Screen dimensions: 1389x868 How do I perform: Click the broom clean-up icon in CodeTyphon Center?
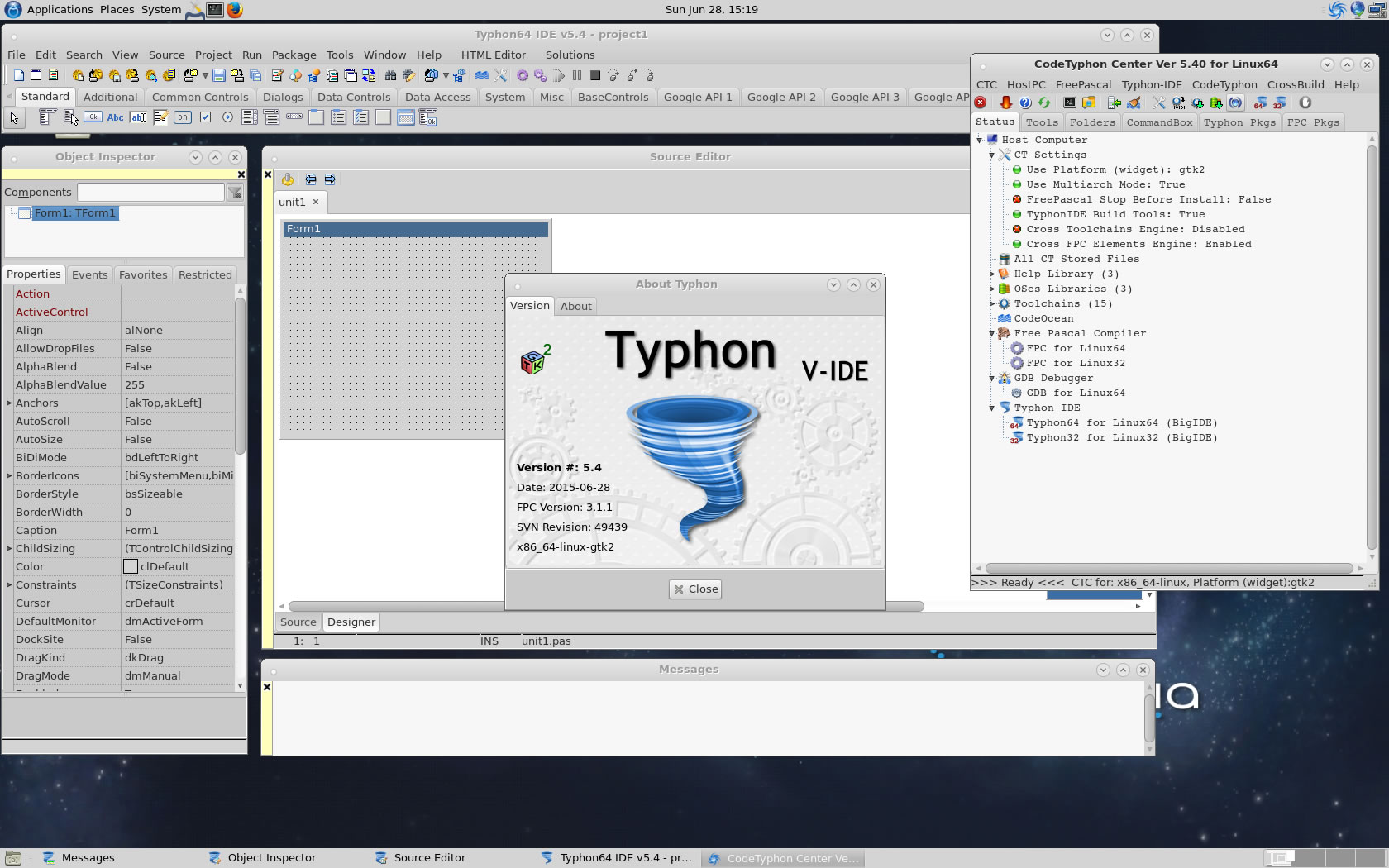tap(1134, 103)
